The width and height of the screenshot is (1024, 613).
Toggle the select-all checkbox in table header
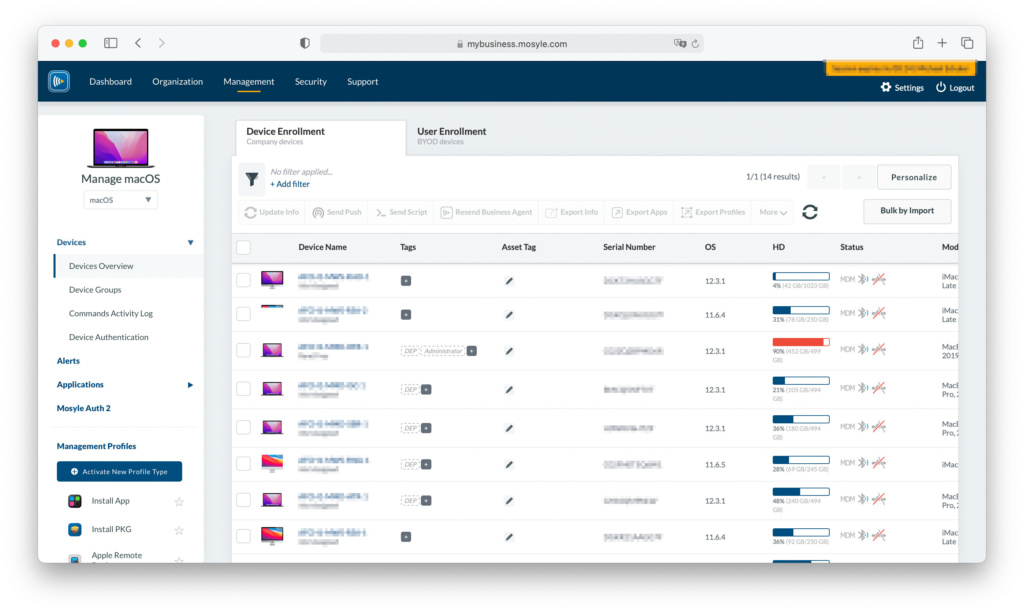coord(244,247)
